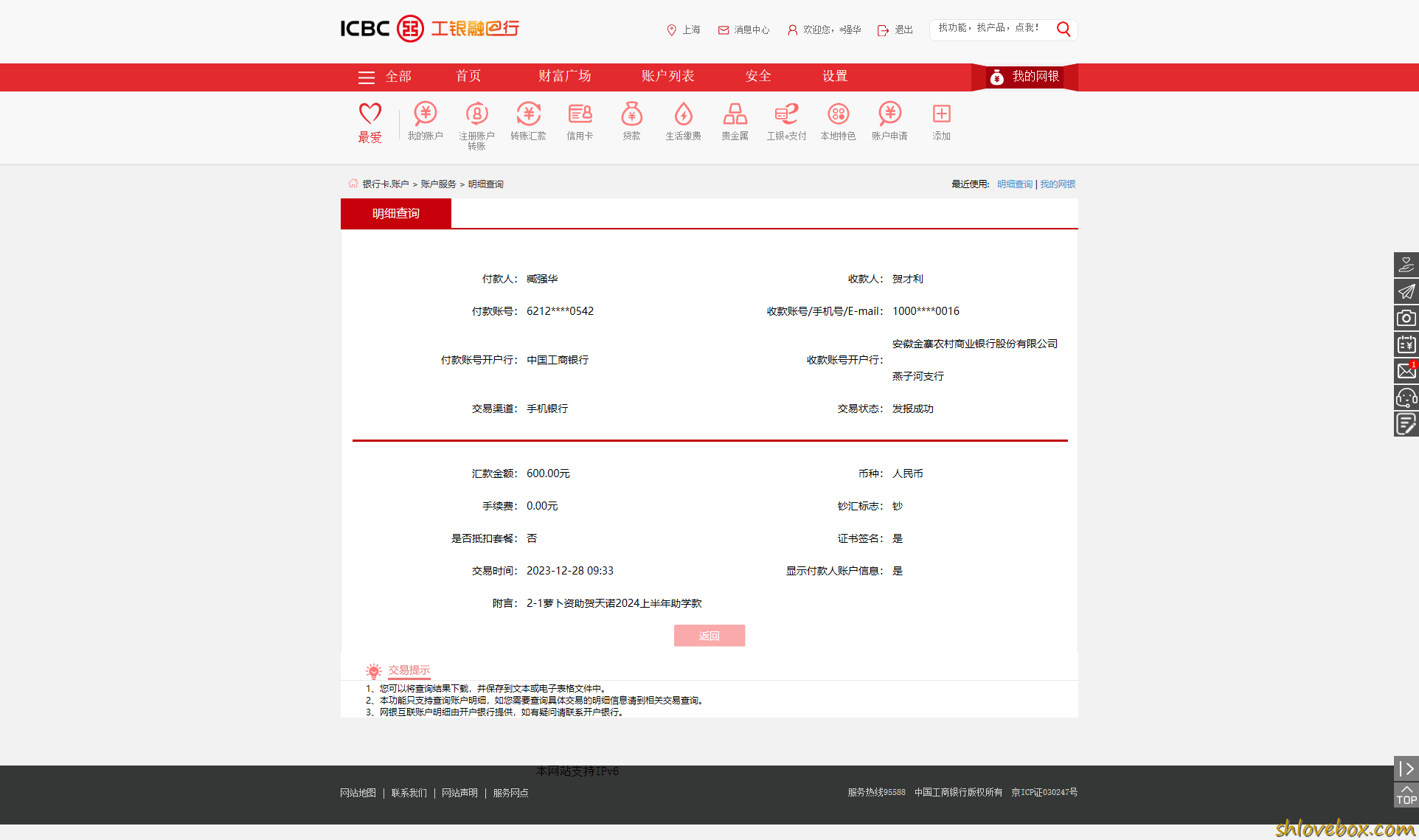Click the 发报成功 status text
This screenshot has width=1419, height=840.
pos(913,409)
